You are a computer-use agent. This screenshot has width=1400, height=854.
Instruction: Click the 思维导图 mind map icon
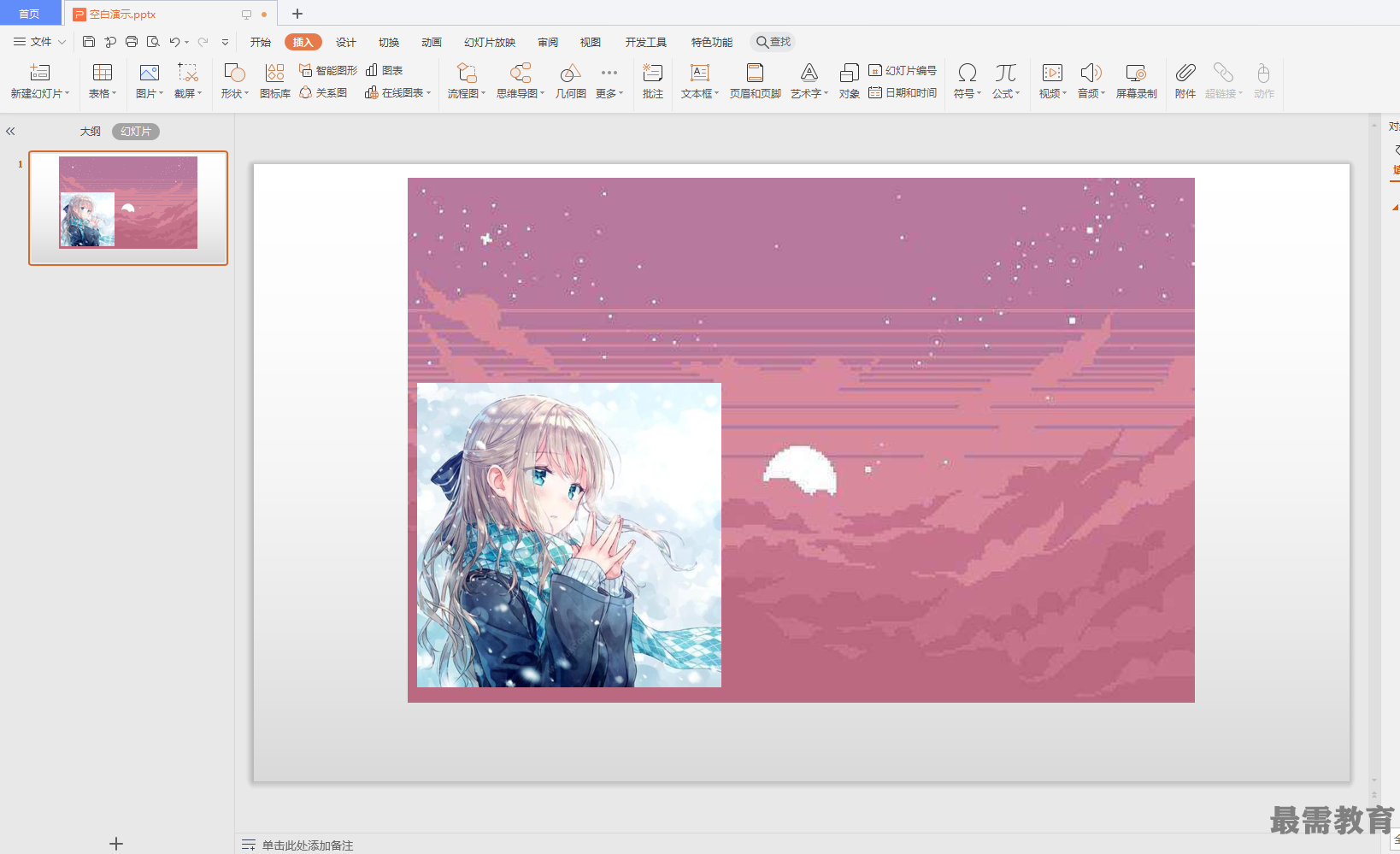521,72
